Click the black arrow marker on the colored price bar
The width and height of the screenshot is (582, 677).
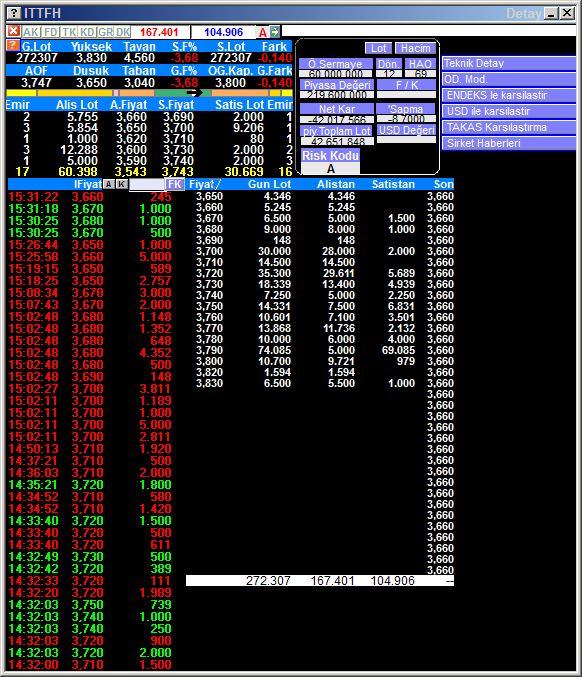pos(194,92)
